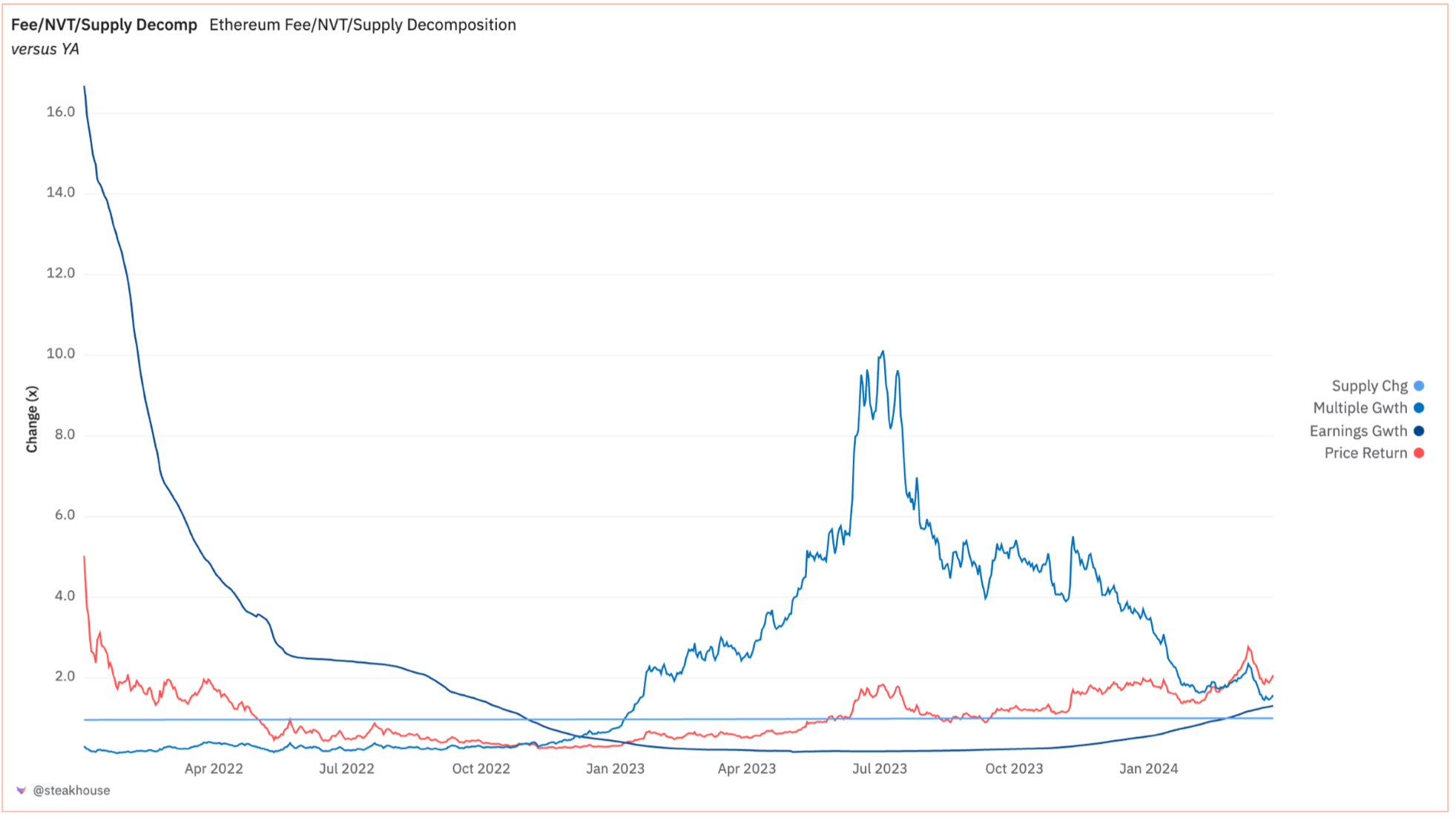The width and height of the screenshot is (1456, 820).
Task: Click the Oct 2022 x-axis label
Action: [x=481, y=769]
